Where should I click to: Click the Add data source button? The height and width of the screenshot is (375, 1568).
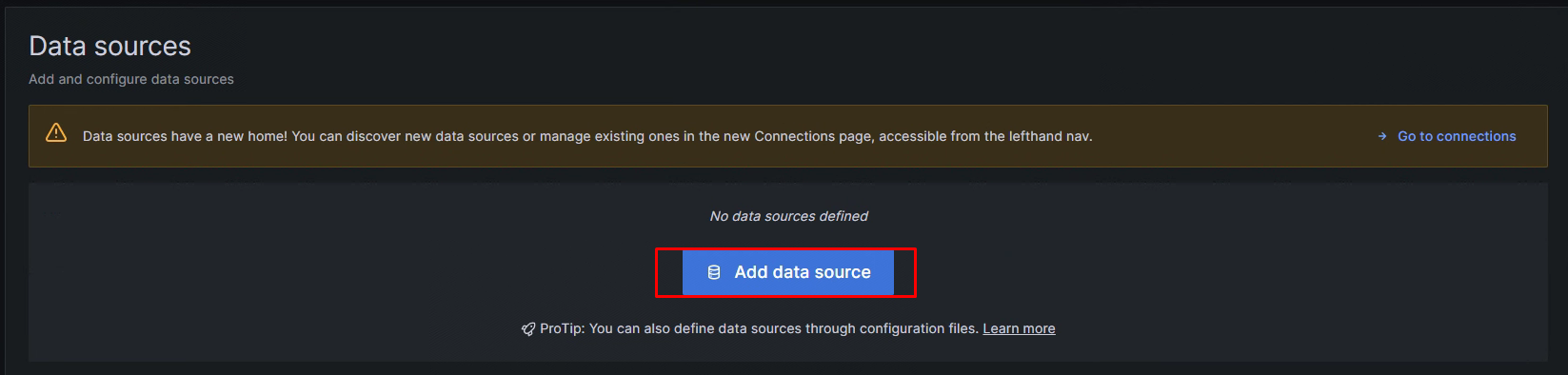tap(788, 272)
